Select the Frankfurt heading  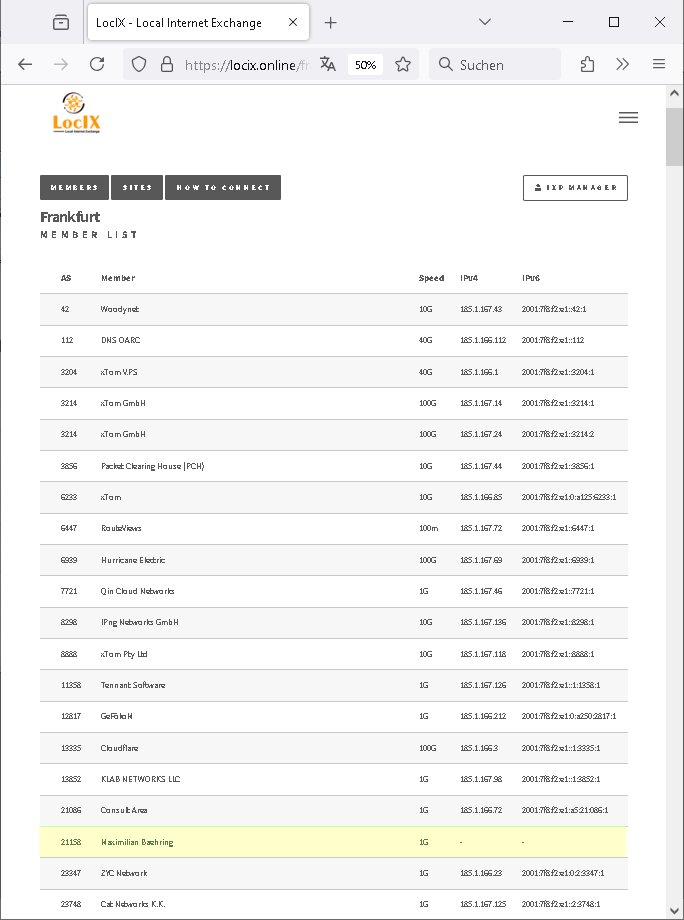(70, 217)
